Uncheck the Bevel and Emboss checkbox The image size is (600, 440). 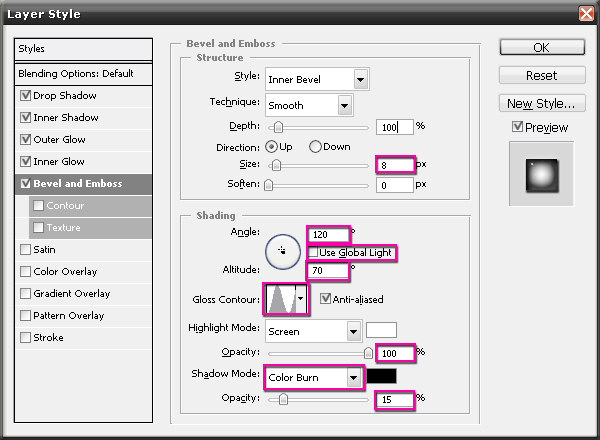[x=26, y=183]
